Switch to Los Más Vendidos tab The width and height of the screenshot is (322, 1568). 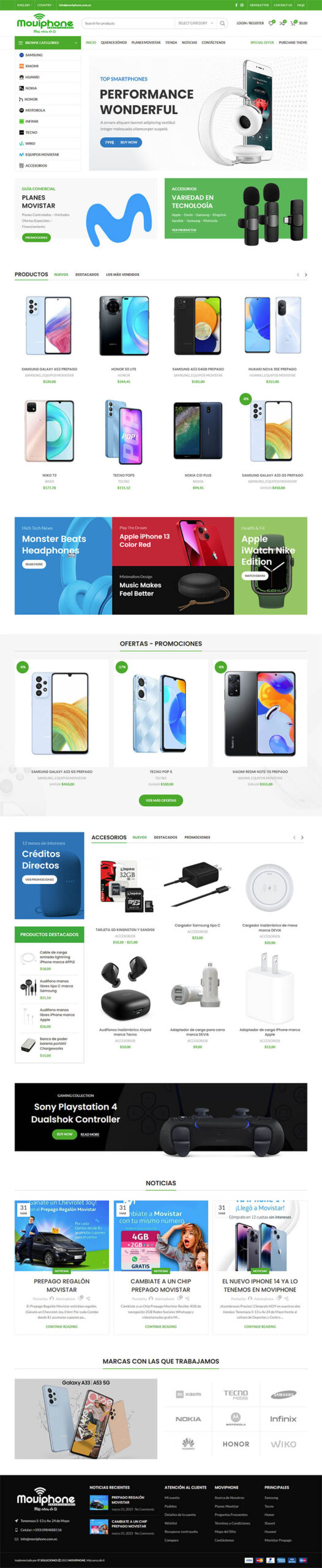(x=122, y=274)
